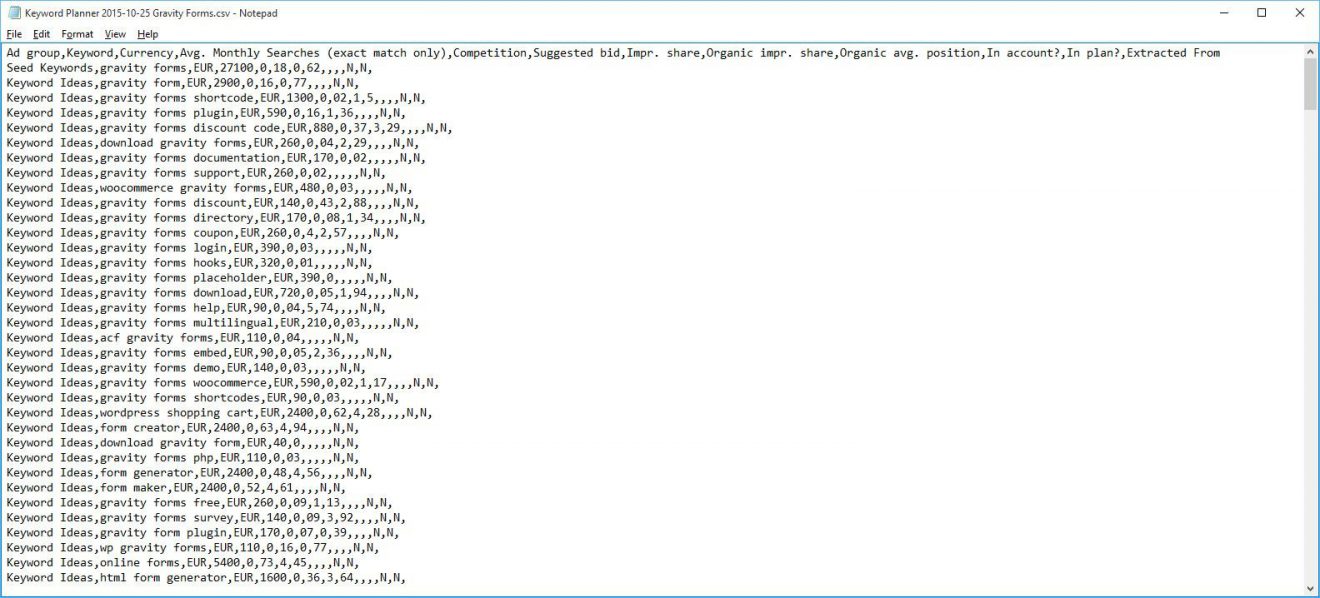The height and width of the screenshot is (598, 1320).
Task: Open the Format menu
Action: click(77, 33)
